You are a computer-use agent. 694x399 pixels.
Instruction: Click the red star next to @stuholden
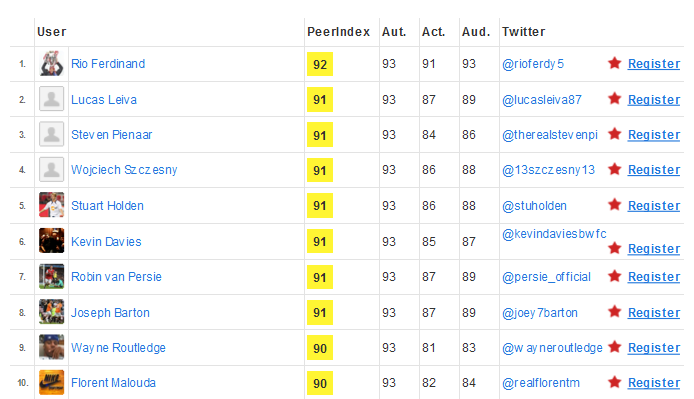coord(614,205)
